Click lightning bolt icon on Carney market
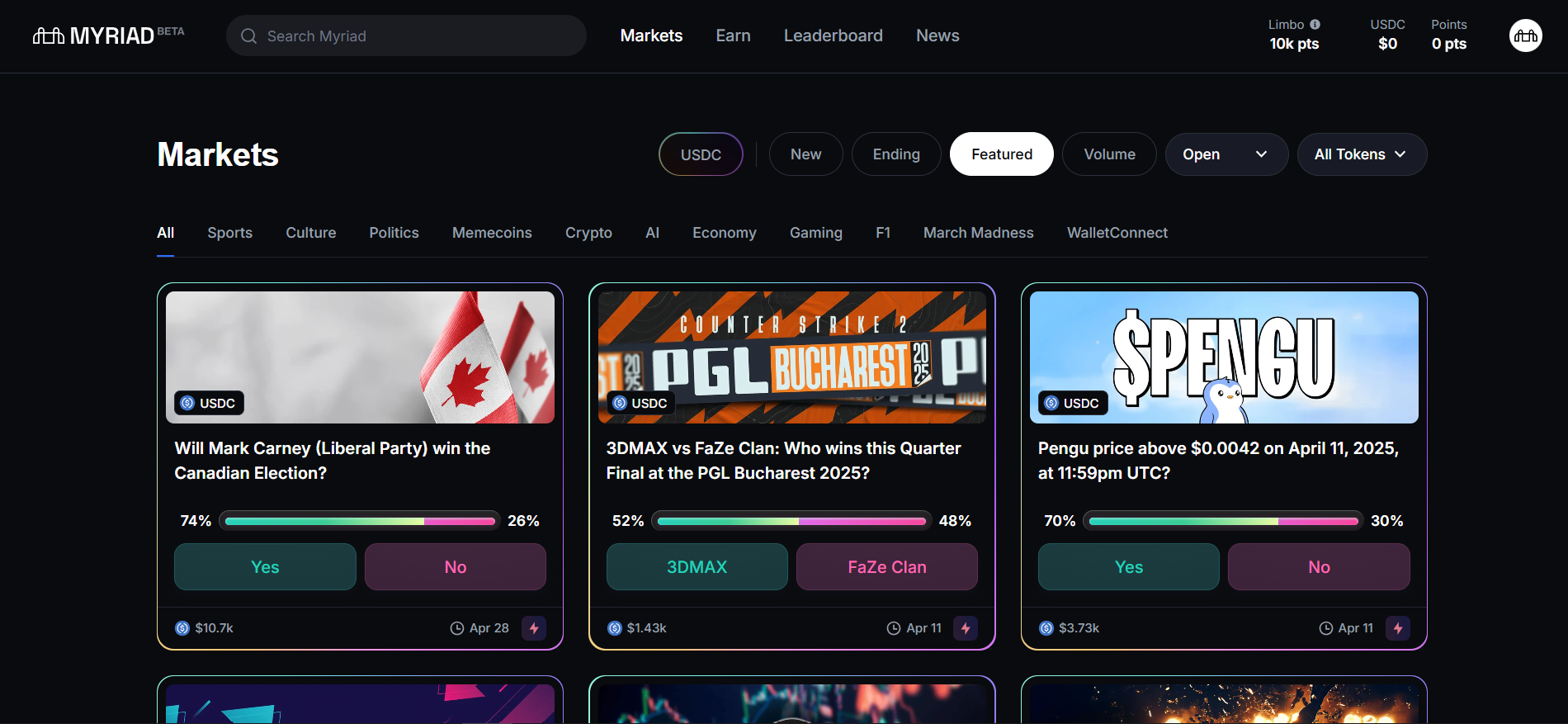The image size is (1568, 724). click(x=534, y=628)
